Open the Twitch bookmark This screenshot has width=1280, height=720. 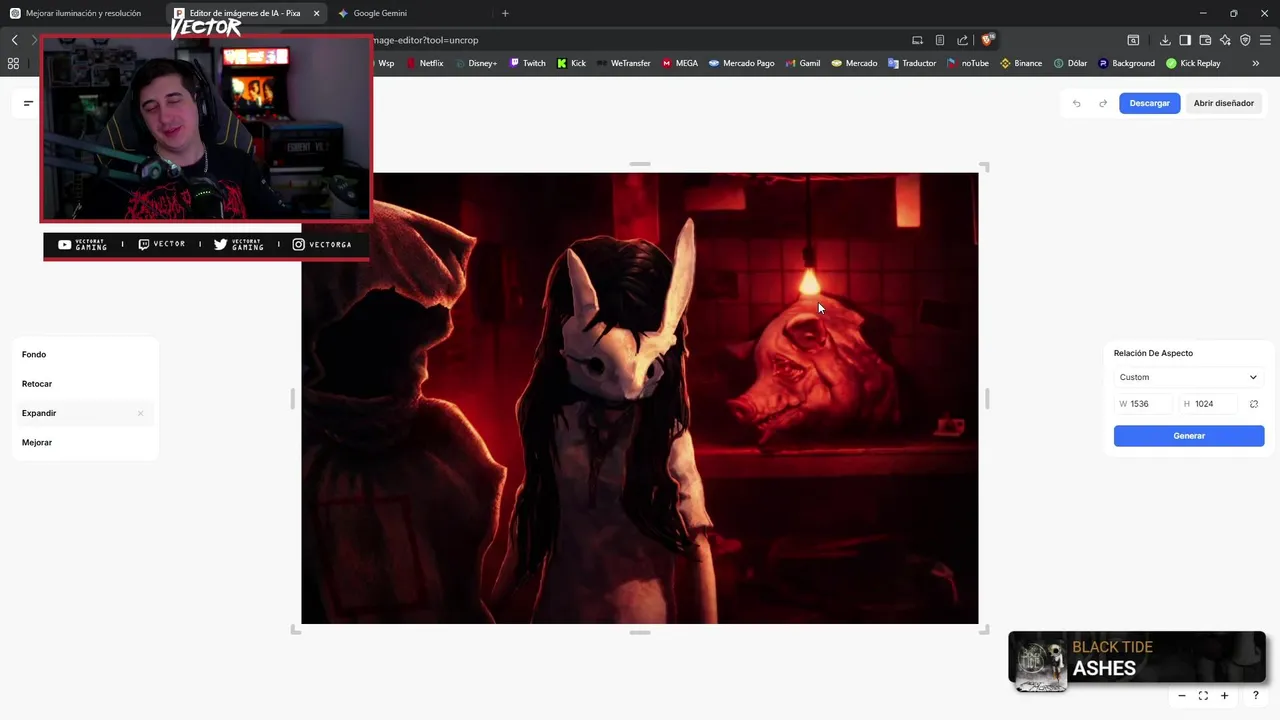click(527, 63)
